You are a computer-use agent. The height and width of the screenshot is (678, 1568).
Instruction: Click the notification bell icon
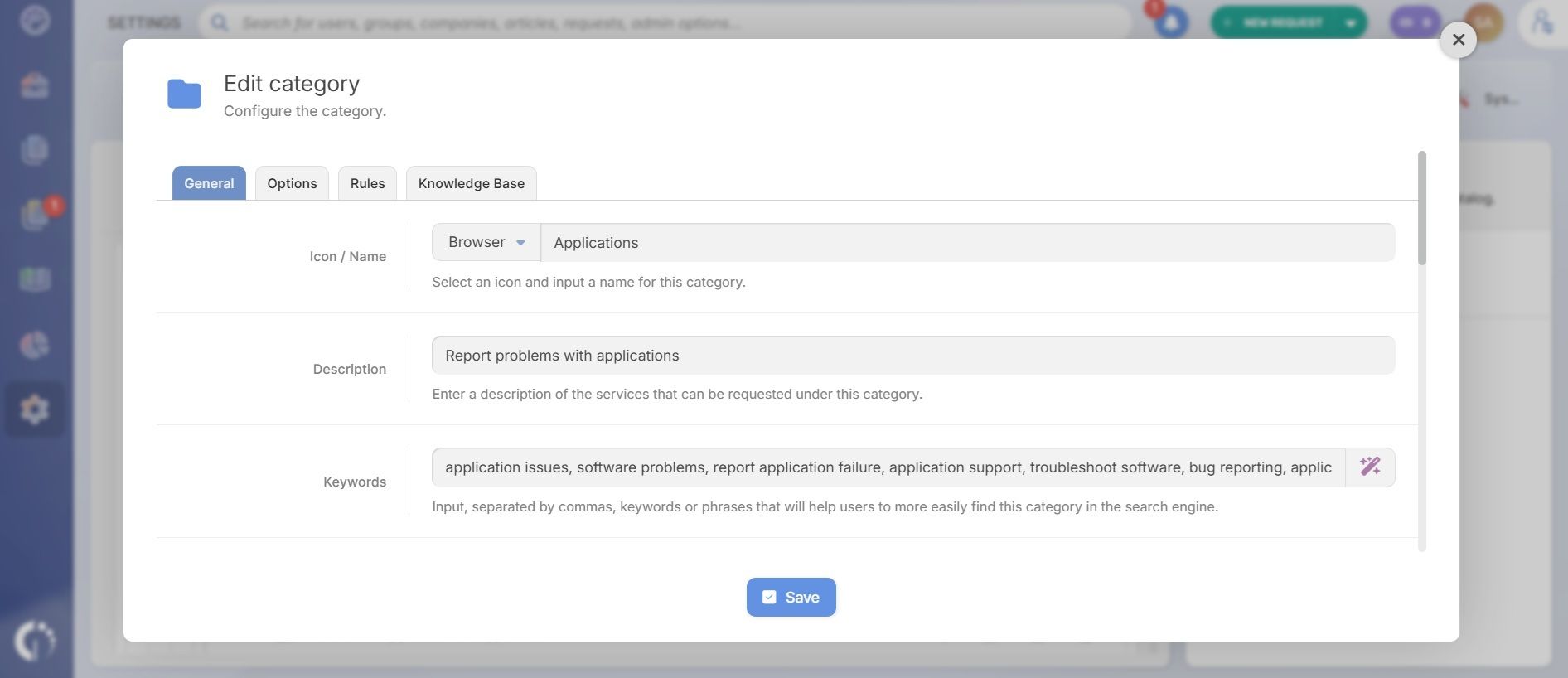tap(1171, 22)
